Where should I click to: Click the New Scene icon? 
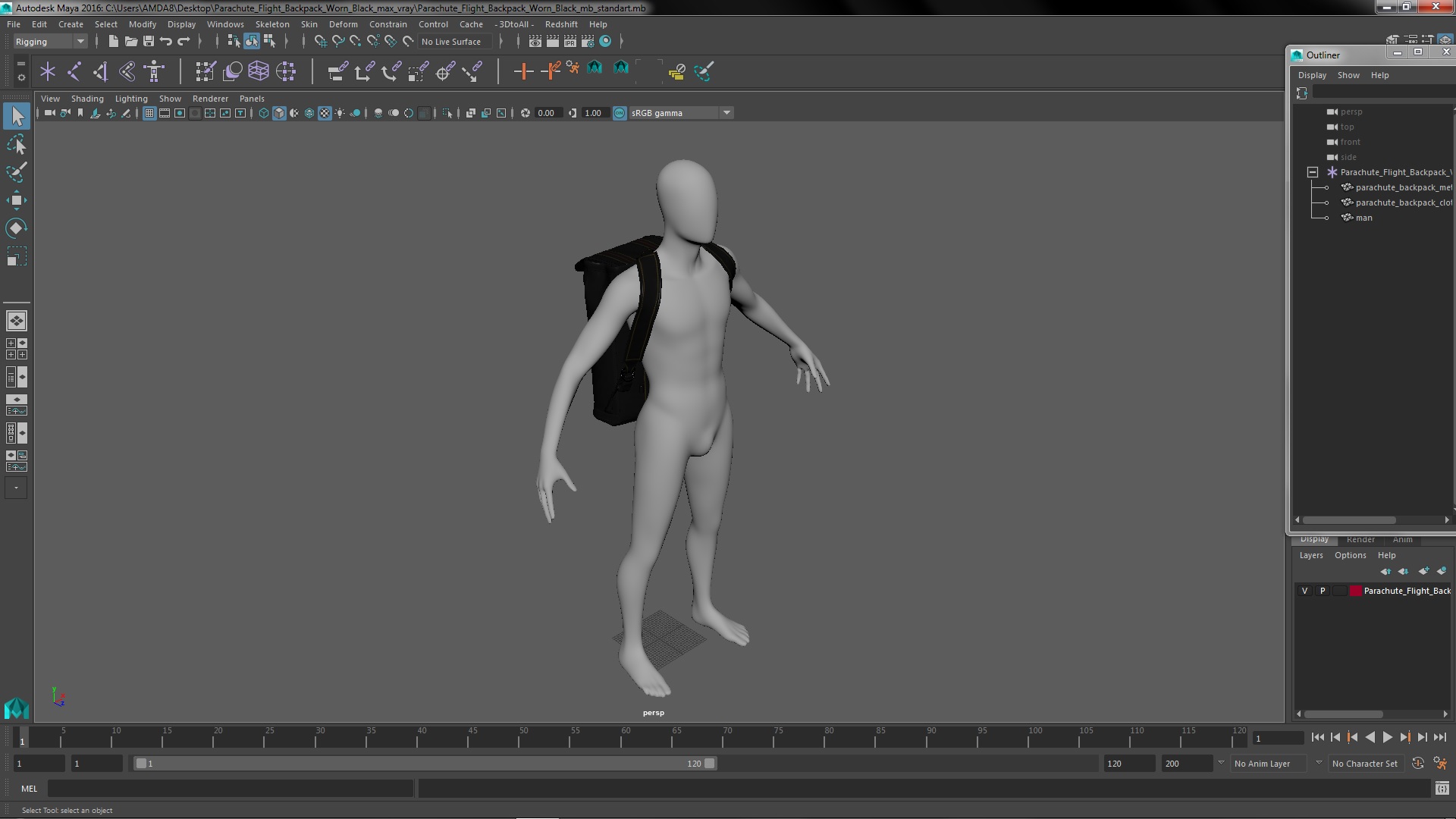coord(113,42)
